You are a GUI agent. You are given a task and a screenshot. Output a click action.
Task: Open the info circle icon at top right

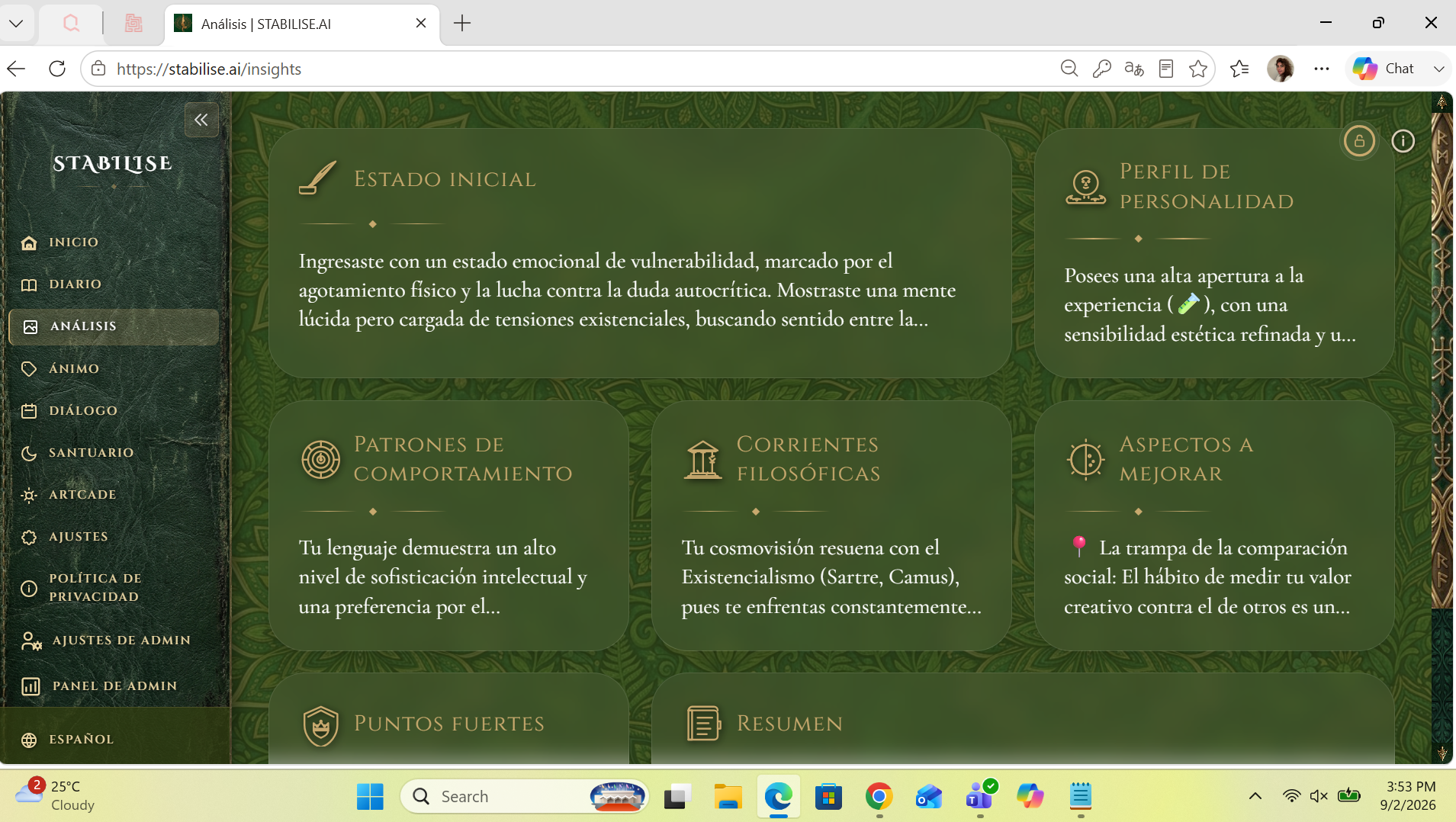tap(1403, 141)
